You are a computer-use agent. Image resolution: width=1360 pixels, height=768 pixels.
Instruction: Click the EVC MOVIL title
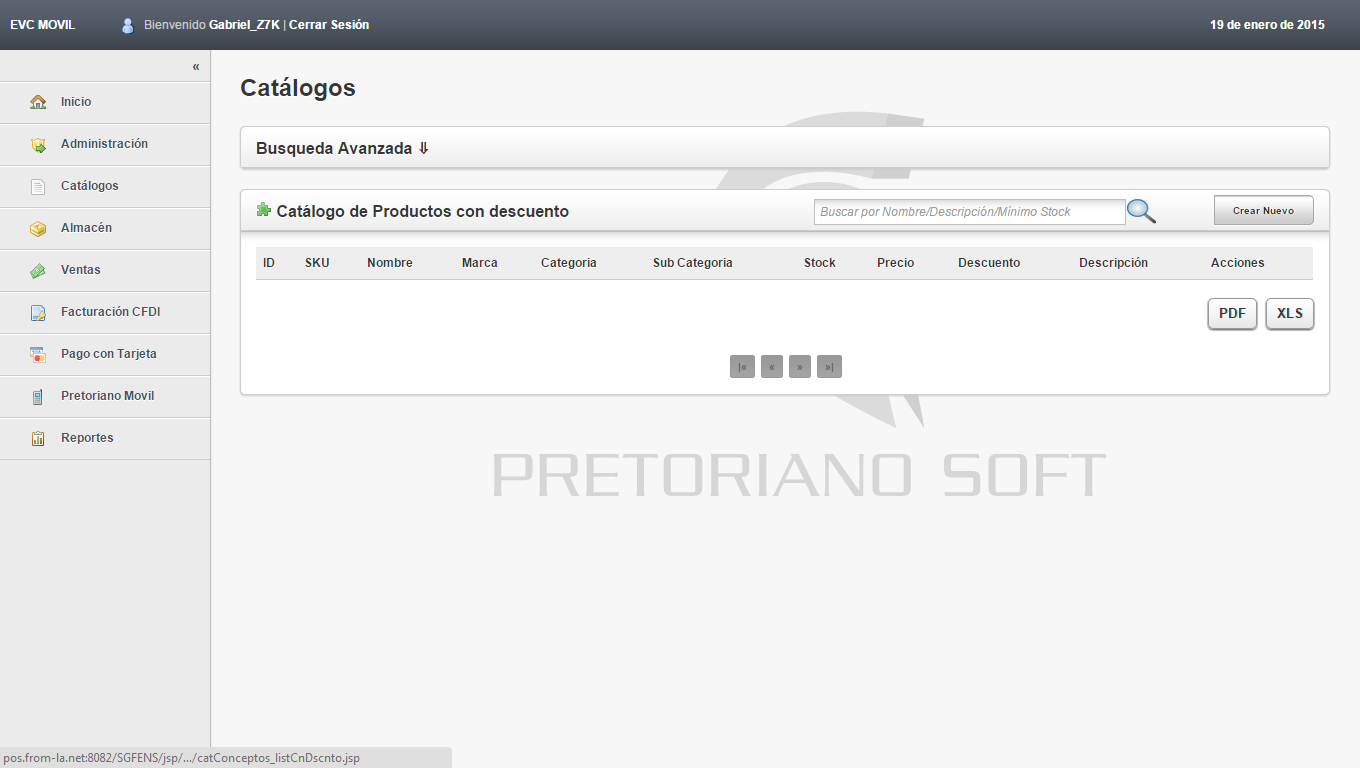[x=42, y=25]
